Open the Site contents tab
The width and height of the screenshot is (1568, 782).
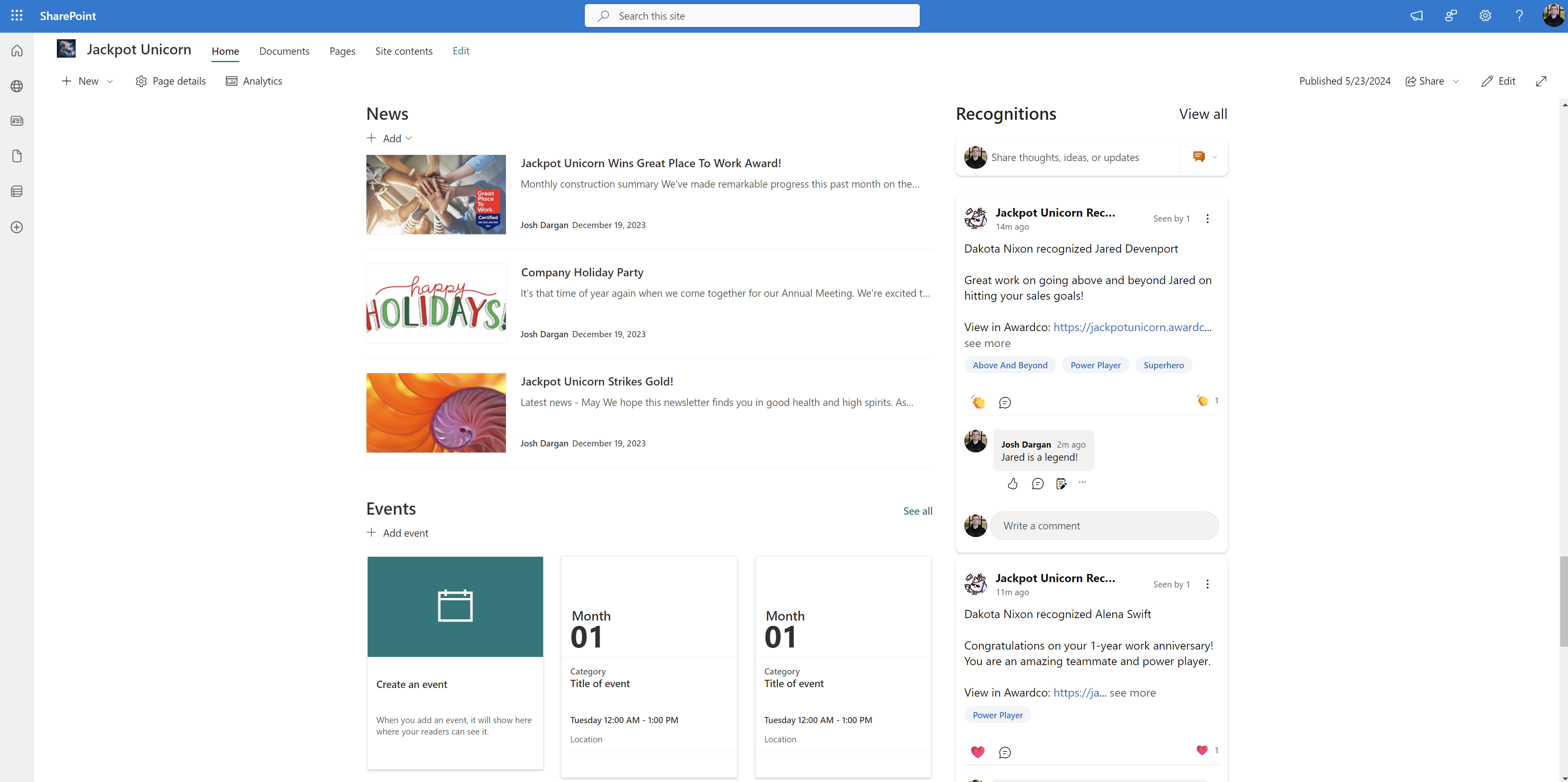click(x=404, y=51)
